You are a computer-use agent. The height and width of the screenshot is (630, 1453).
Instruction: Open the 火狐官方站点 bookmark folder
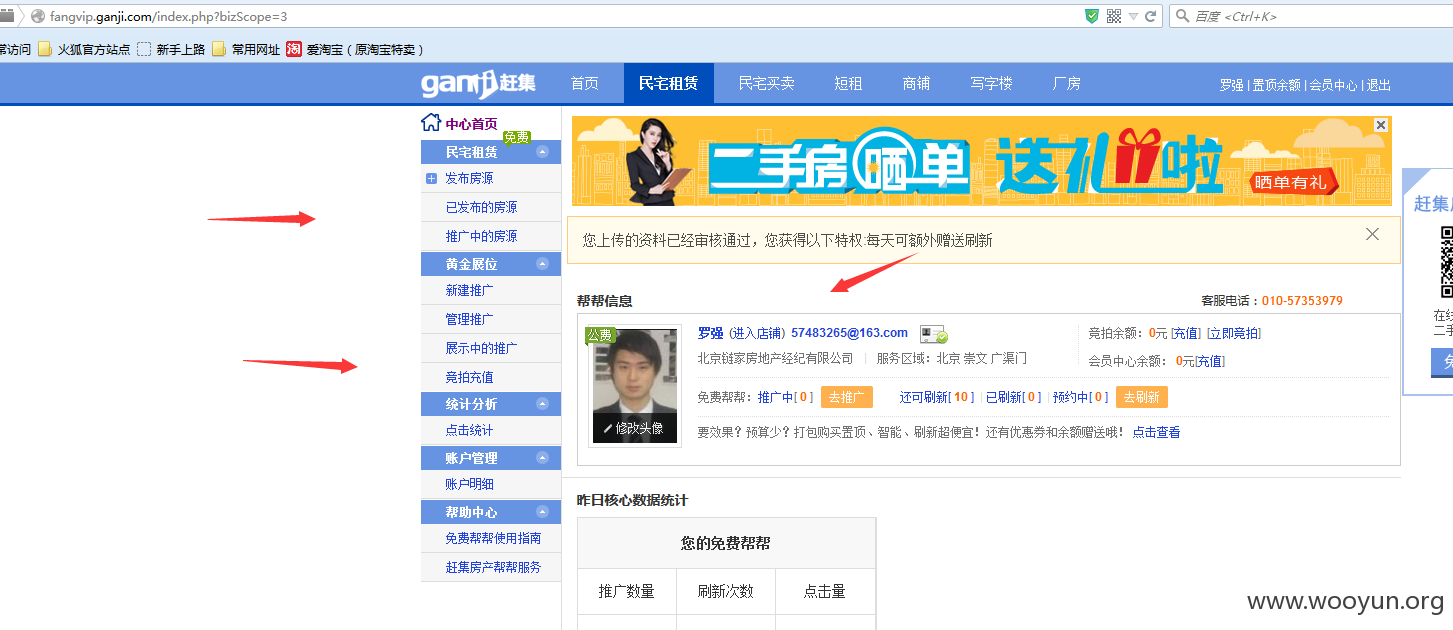click(83, 49)
